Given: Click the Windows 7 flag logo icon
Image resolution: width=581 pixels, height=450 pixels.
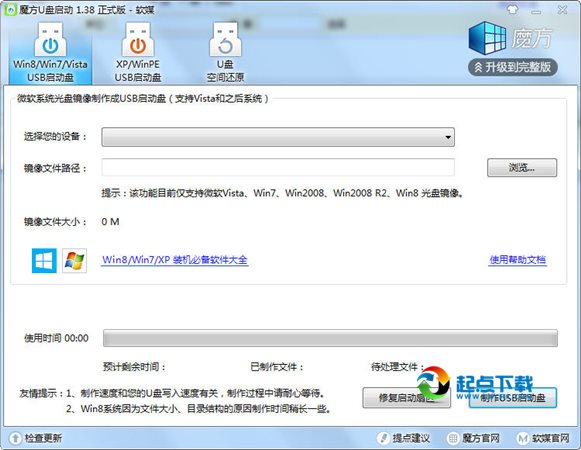Looking at the screenshot, I should [x=74, y=260].
